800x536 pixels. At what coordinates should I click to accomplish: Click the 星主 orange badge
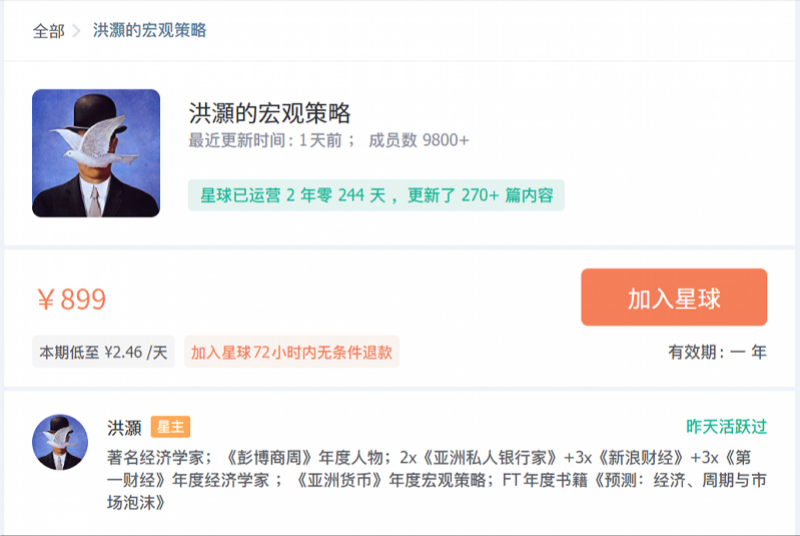[x=170, y=427]
